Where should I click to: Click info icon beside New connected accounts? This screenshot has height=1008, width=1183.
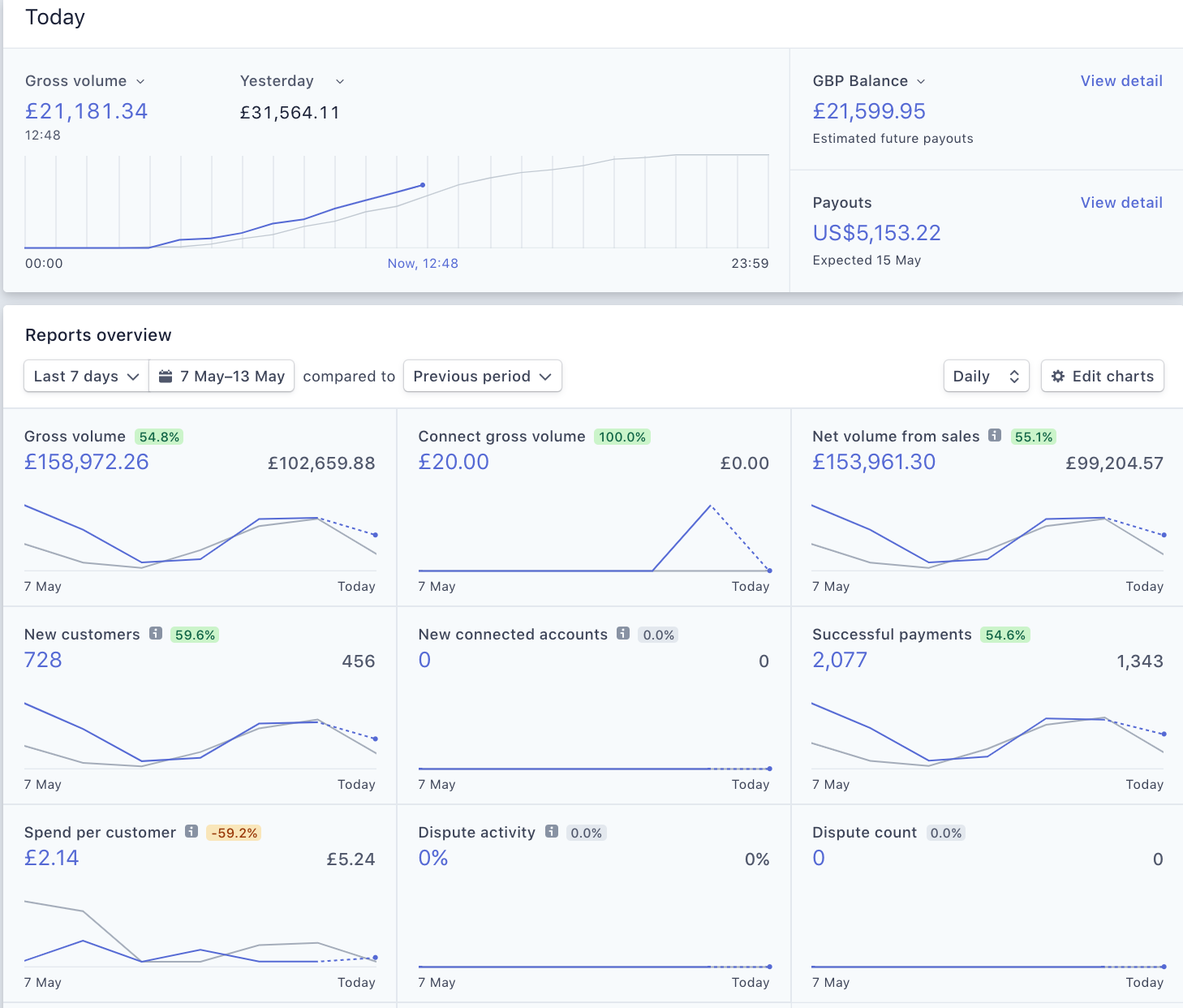[x=623, y=634]
